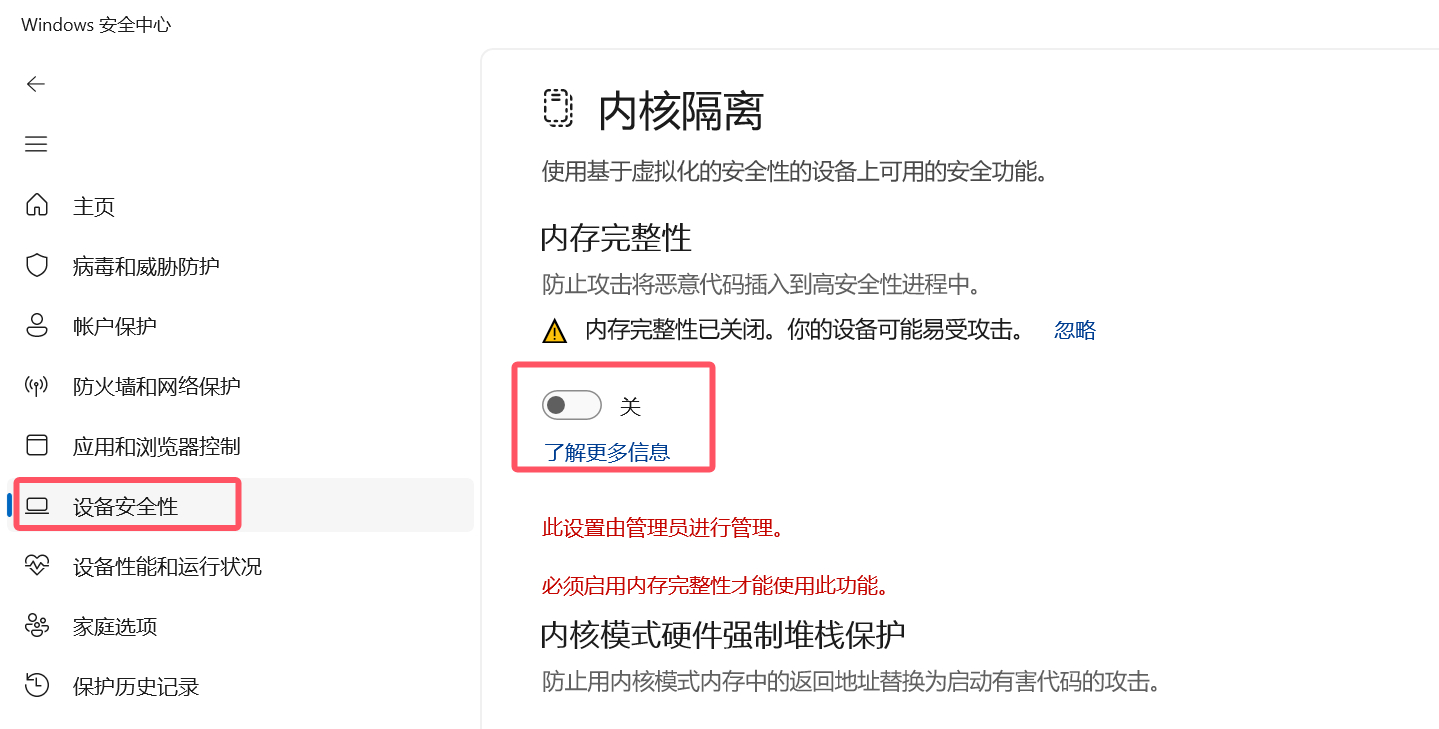
Task: Click the person icon for 帐户保护
Action: (x=37, y=326)
